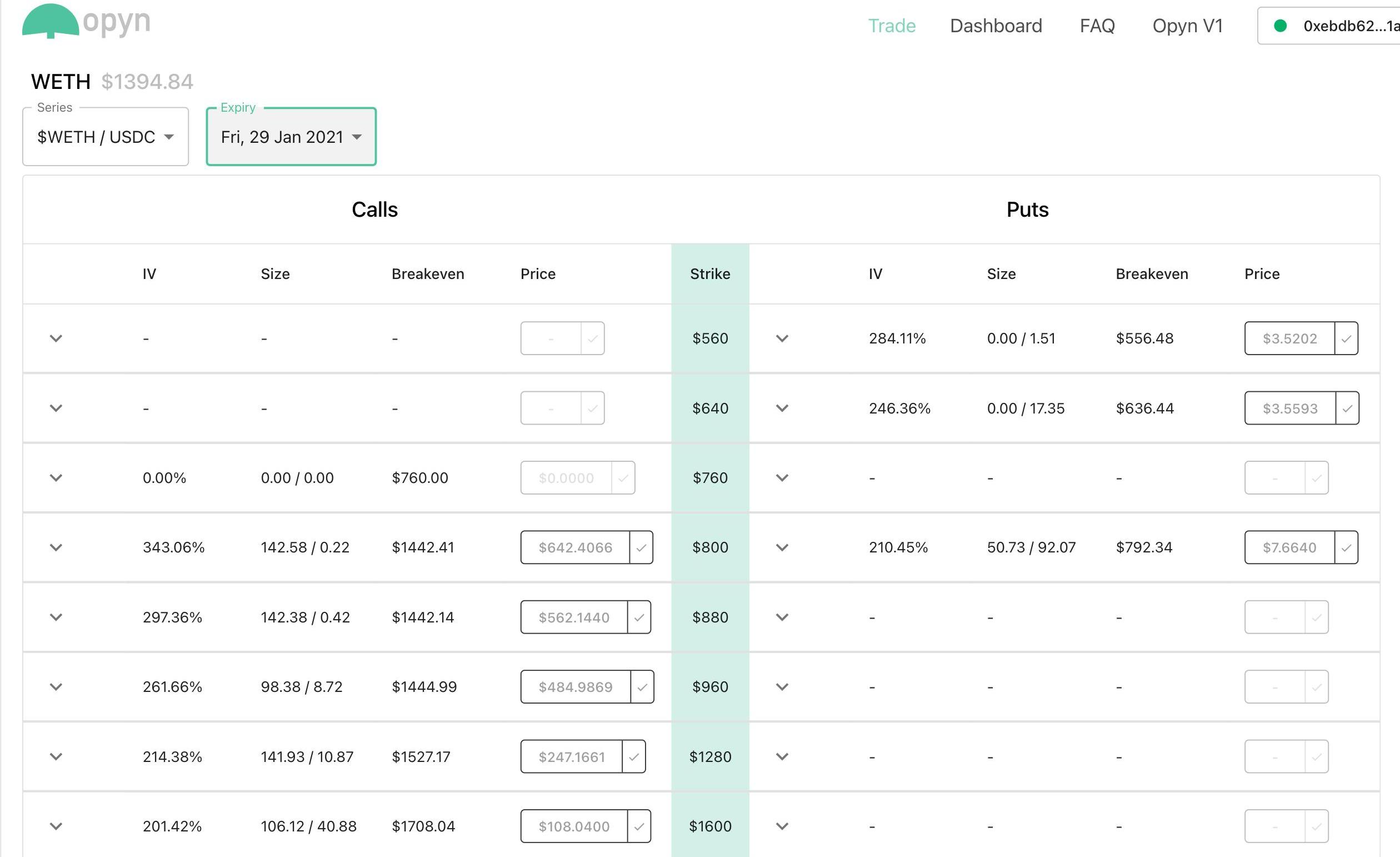Click the $3.5593 put price field
The image size is (1400, 857).
click(1290, 408)
